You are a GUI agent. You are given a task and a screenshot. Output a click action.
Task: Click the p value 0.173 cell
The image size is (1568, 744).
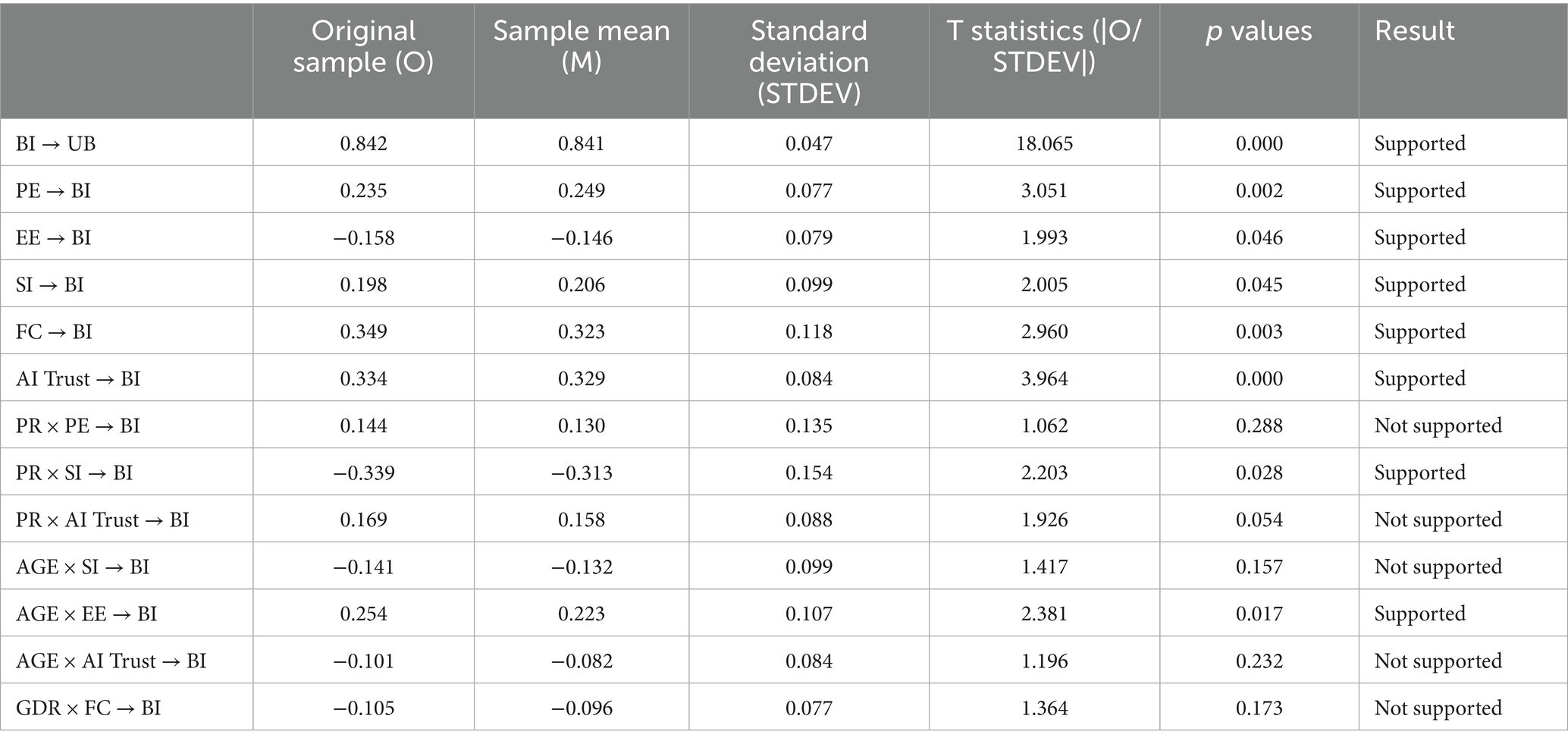click(1259, 708)
